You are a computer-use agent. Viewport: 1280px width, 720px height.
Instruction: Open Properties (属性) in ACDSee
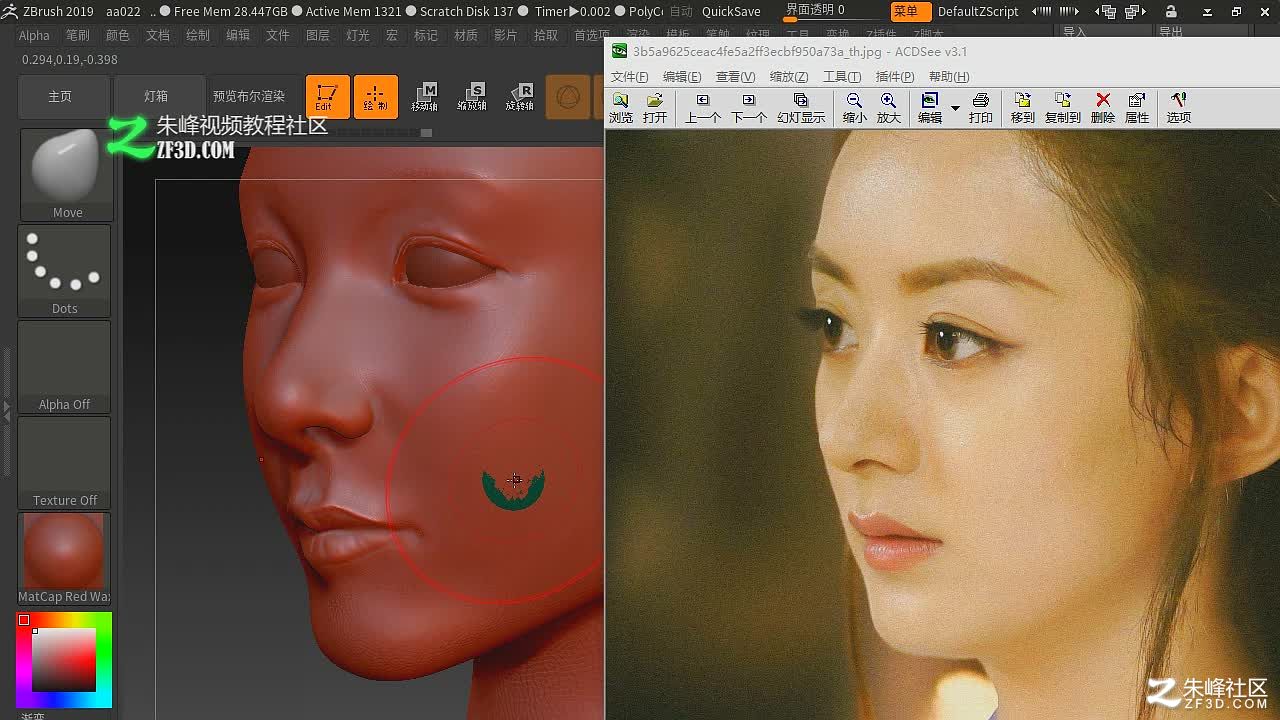click(1137, 108)
